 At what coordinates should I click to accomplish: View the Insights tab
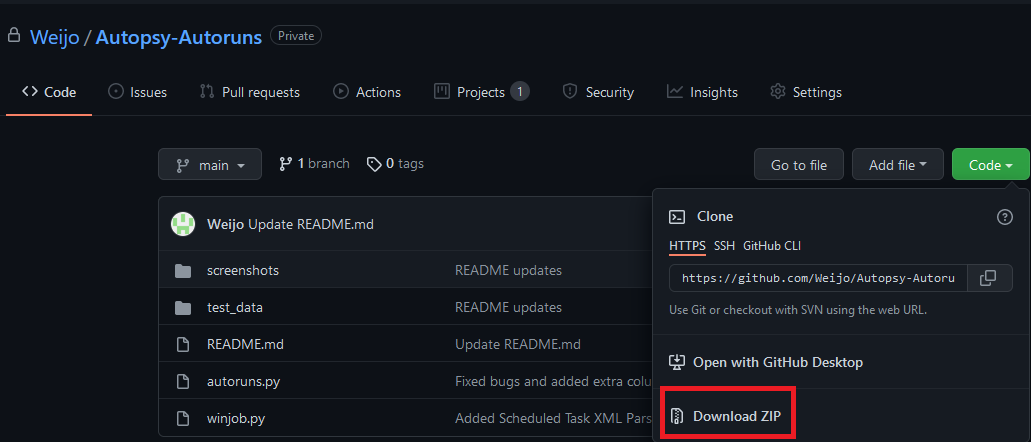(702, 92)
